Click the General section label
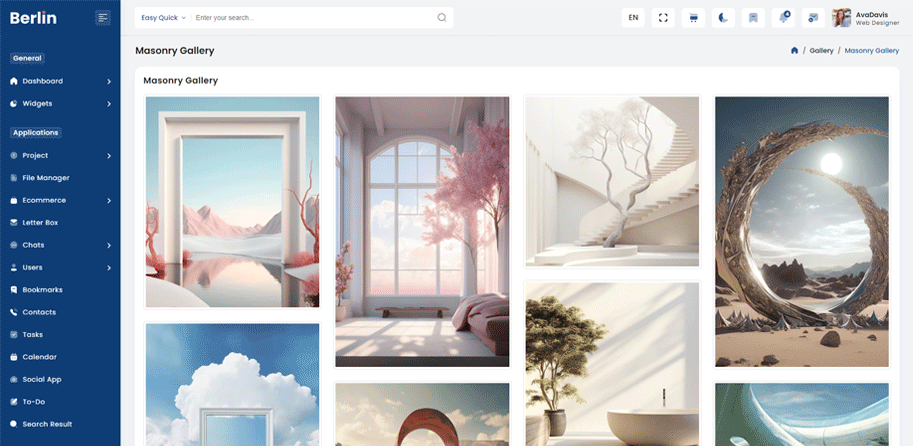This screenshot has width=913, height=446. tap(27, 58)
